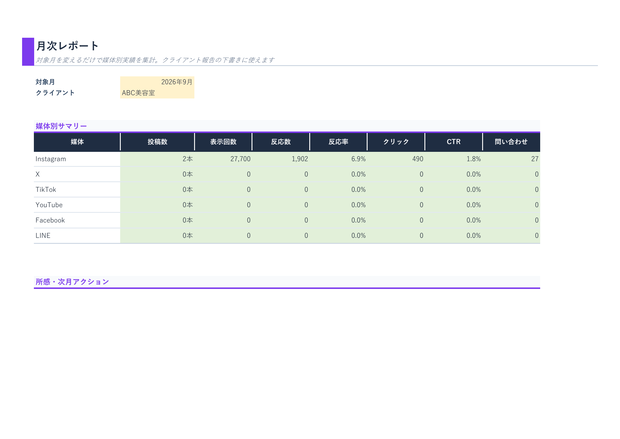Viewport: 620px width, 439px height.
Task: Select the YouTube row label
Action: coord(77,205)
